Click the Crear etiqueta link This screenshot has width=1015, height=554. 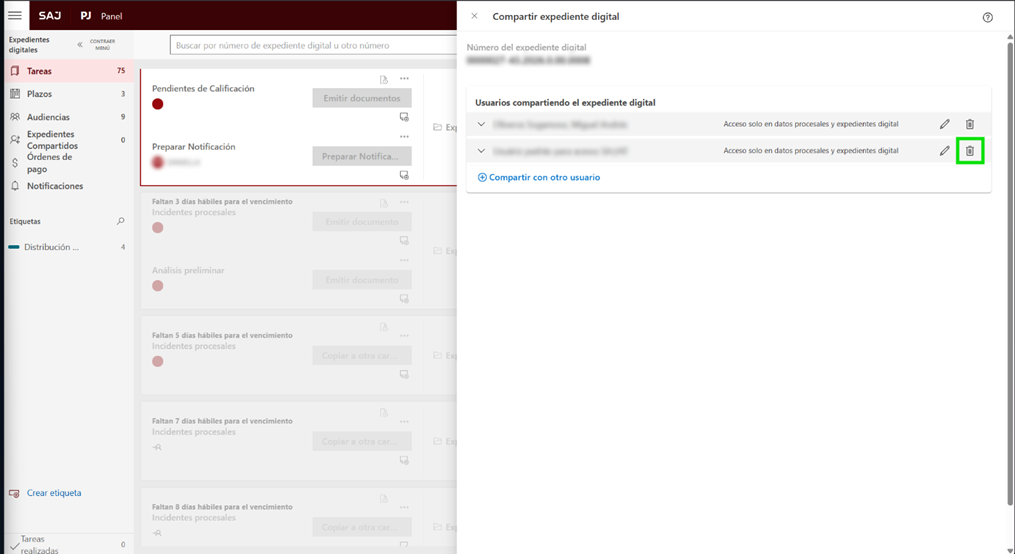[53, 493]
